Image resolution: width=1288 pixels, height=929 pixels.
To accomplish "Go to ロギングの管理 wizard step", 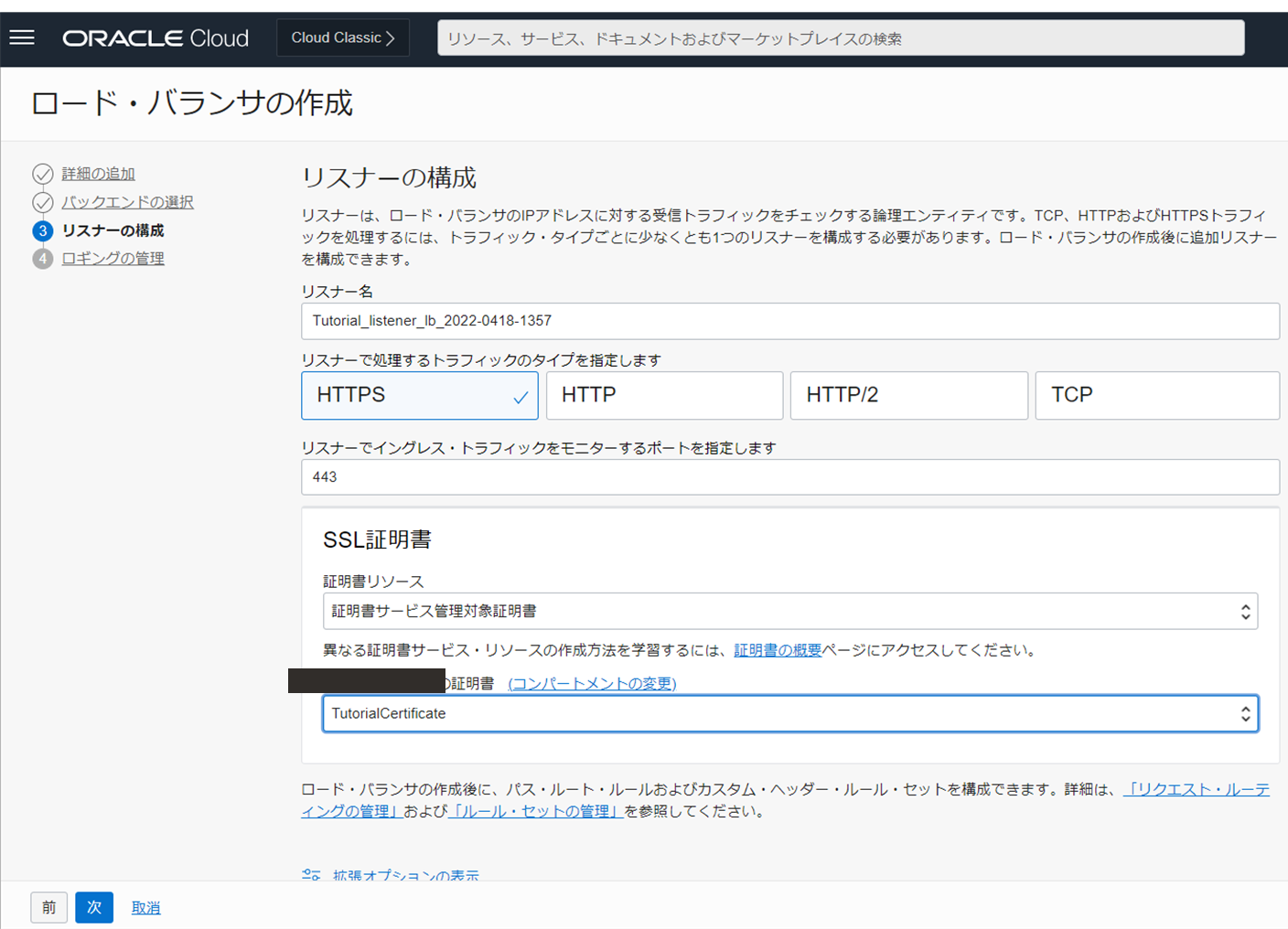I will 113,259.
